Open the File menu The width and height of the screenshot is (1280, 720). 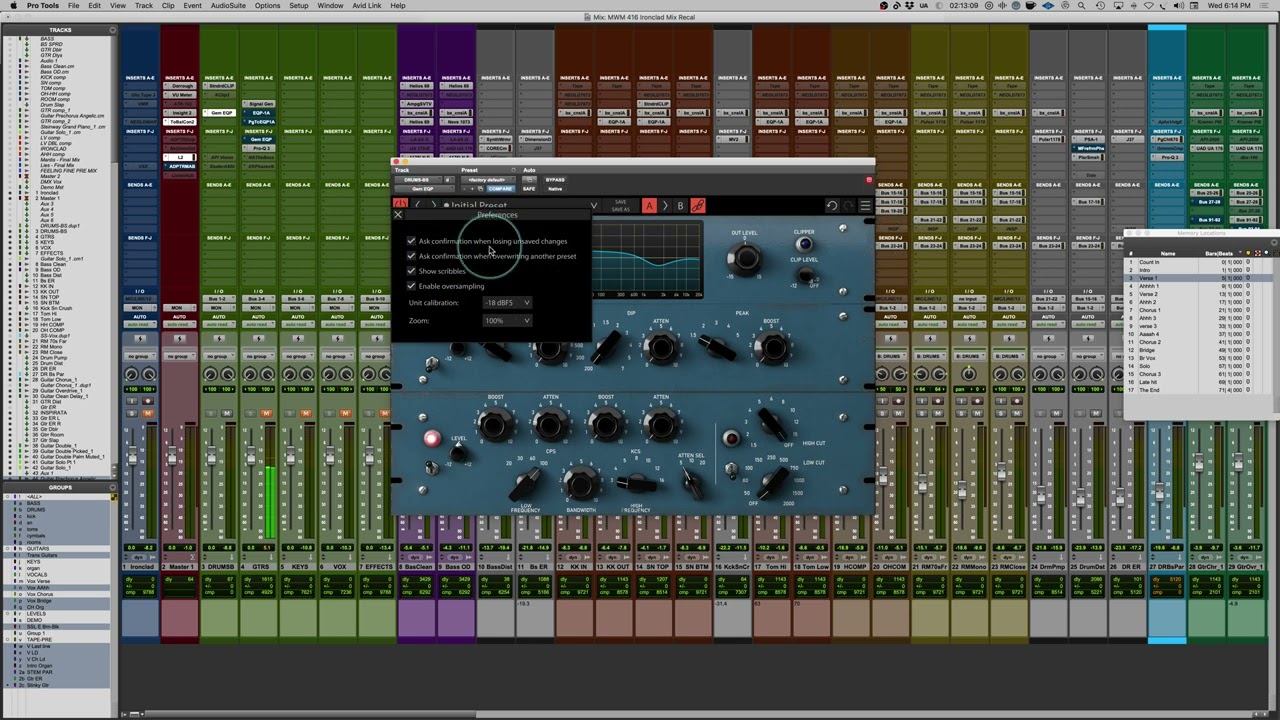(74, 6)
